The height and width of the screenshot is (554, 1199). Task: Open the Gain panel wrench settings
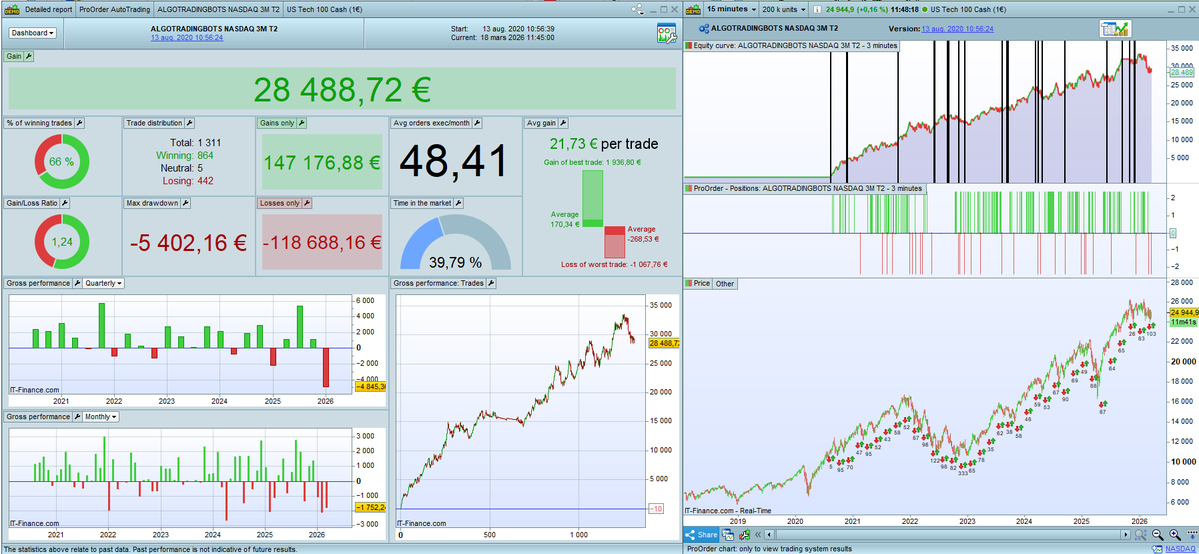(x=29, y=56)
